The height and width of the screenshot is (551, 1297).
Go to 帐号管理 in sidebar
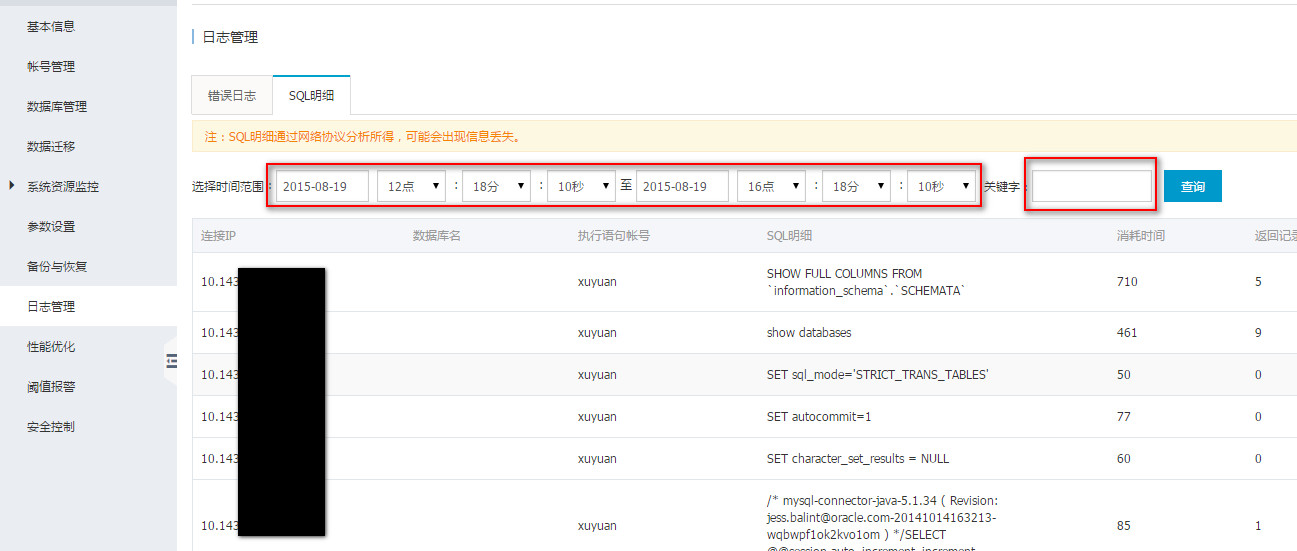51,67
